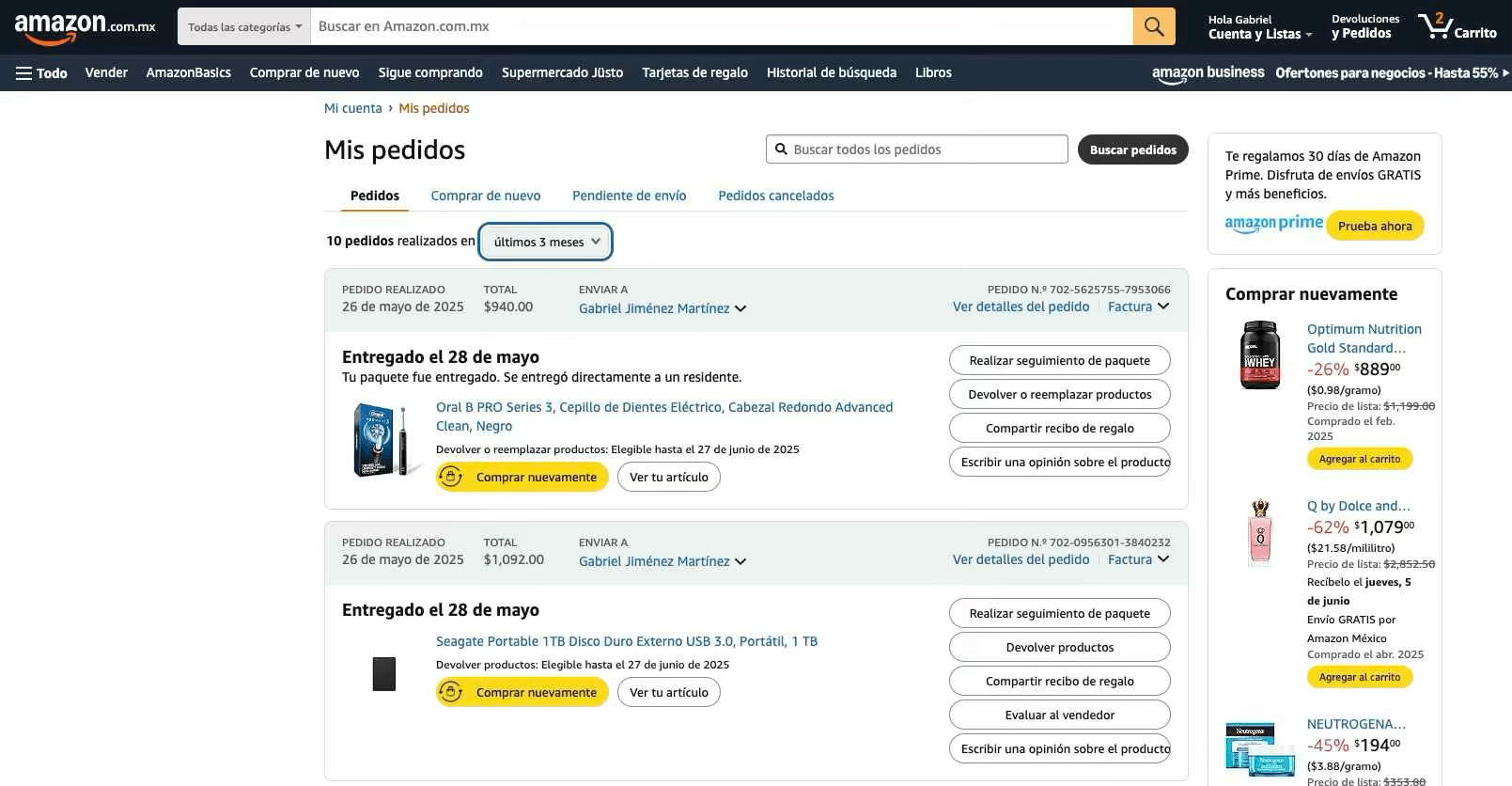The width and height of the screenshot is (1512, 786).
Task: Click the Buscar pedidos button
Action: 1133,149
